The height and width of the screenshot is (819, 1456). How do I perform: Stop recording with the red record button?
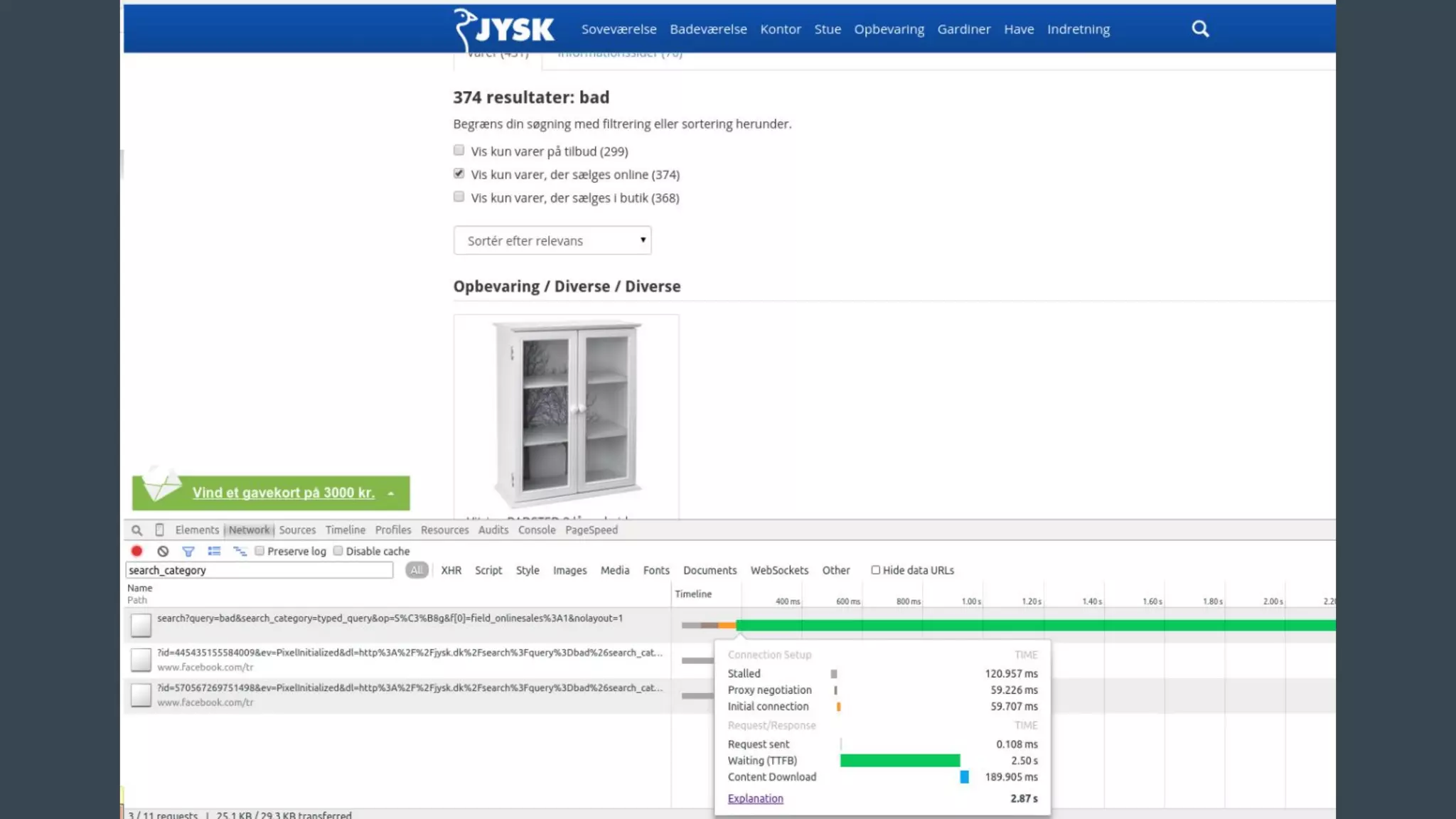pyautogui.click(x=137, y=551)
